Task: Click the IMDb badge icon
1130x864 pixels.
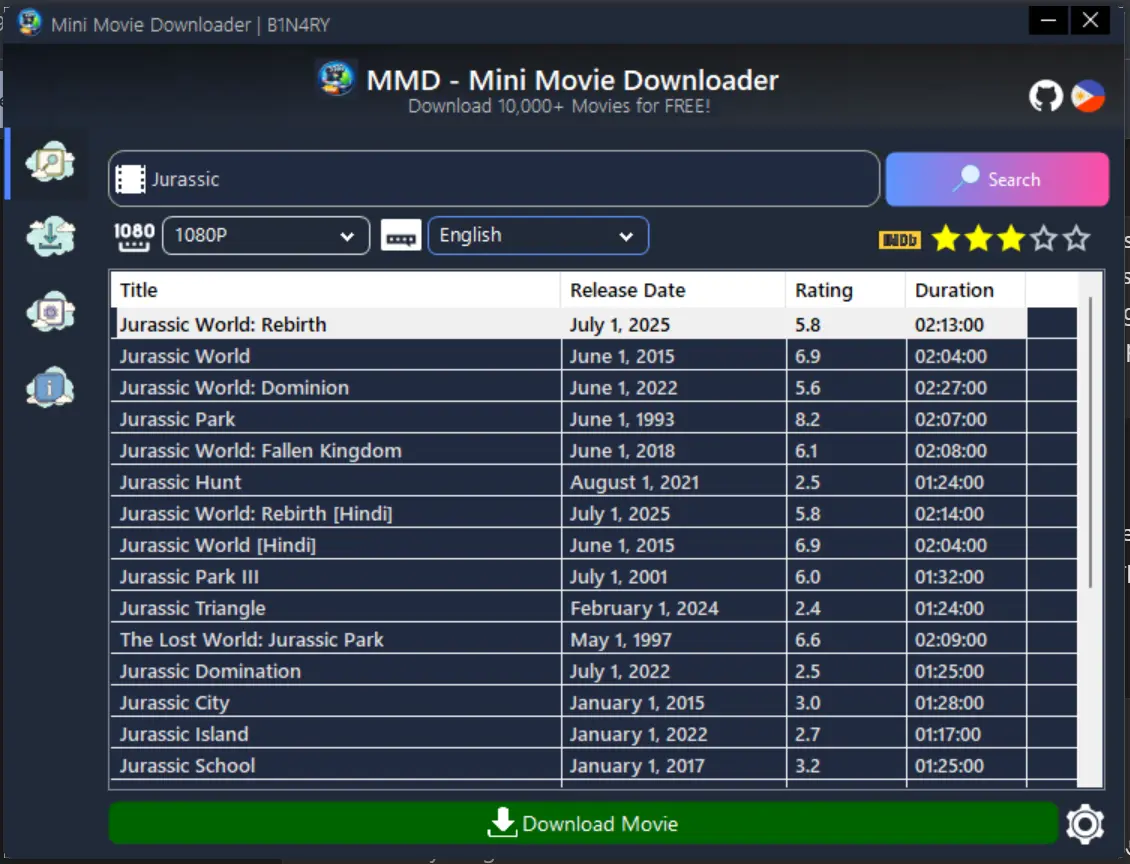Action: point(900,239)
